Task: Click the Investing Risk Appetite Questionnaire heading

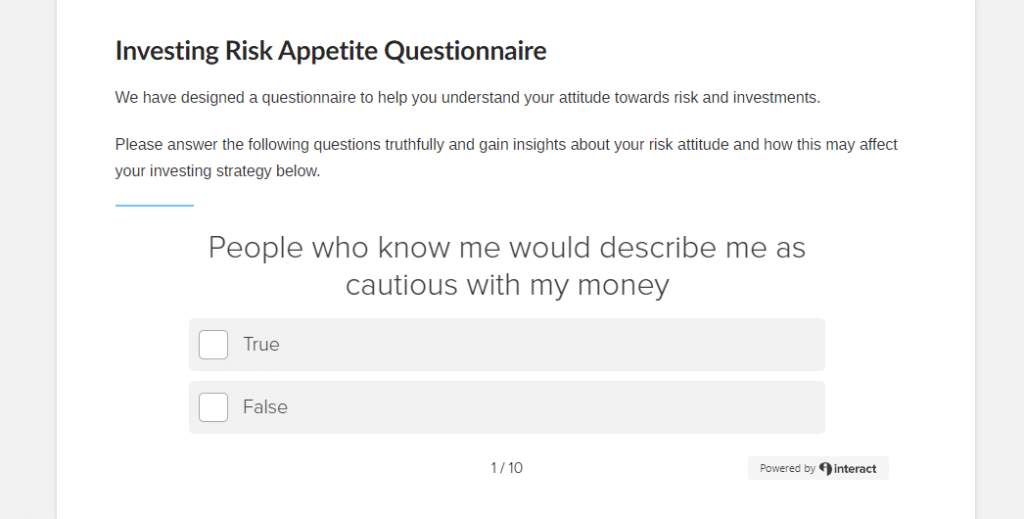Action: click(x=330, y=50)
